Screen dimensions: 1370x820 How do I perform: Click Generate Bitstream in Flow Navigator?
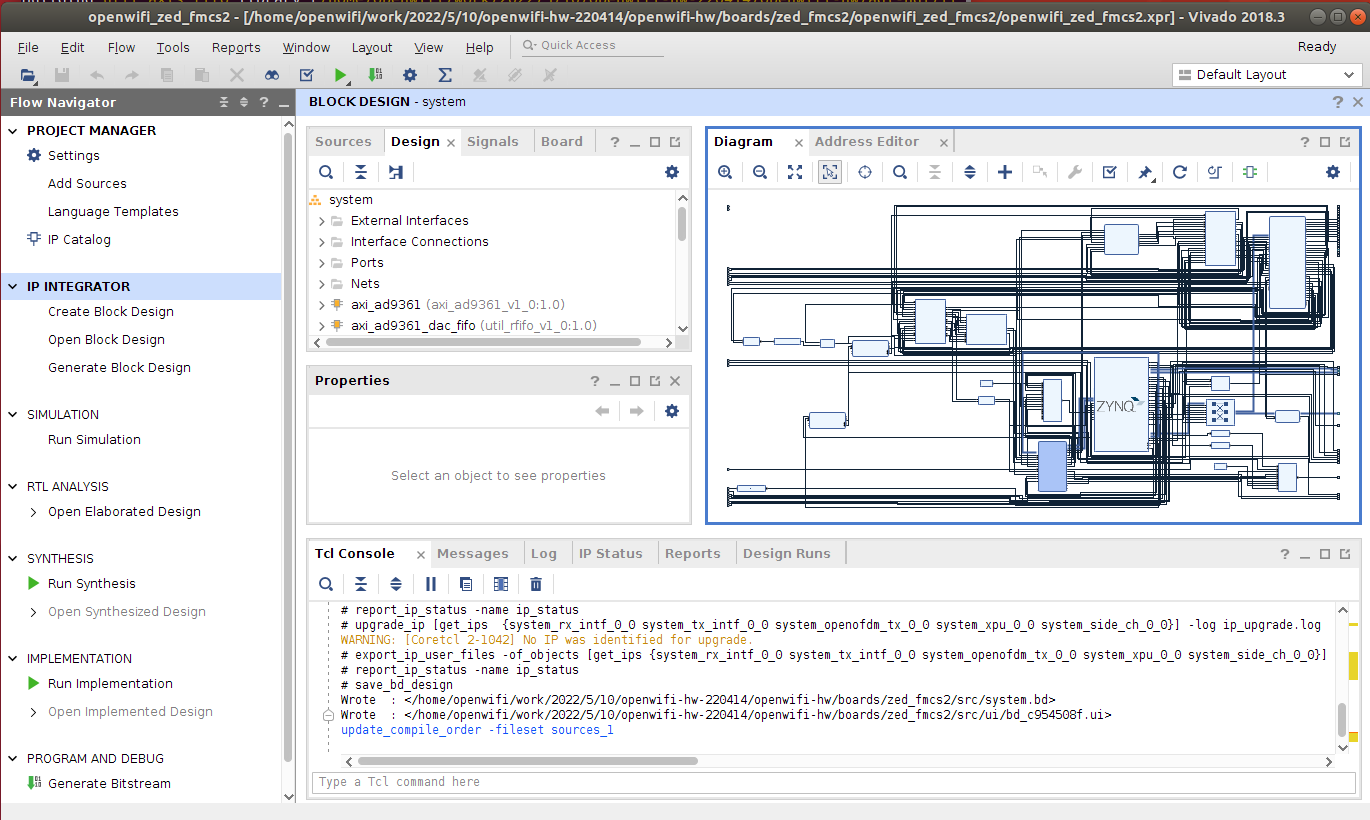pyautogui.click(x=109, y=784)
